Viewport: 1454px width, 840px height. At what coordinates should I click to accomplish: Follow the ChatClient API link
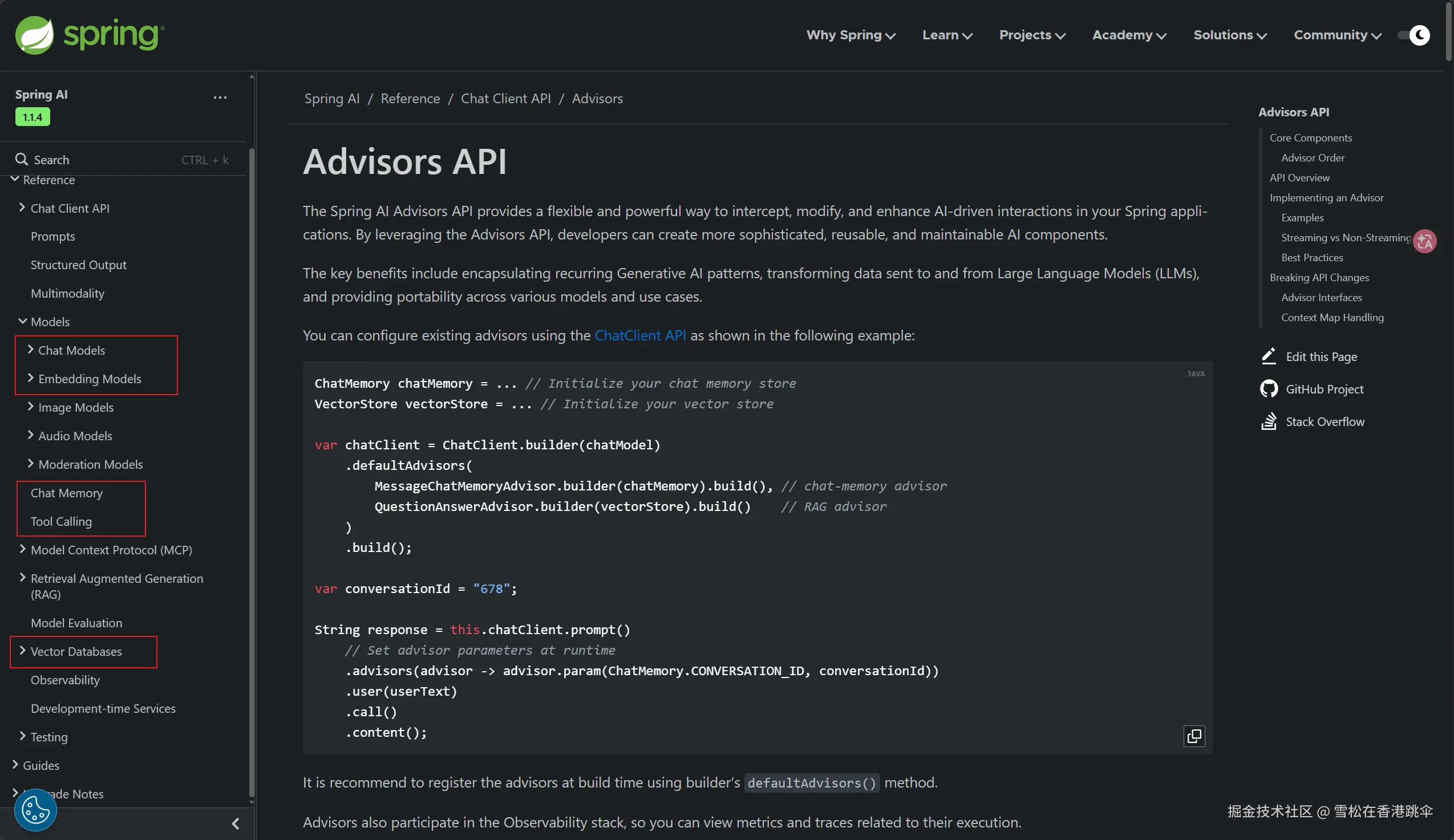coord(640,335)
